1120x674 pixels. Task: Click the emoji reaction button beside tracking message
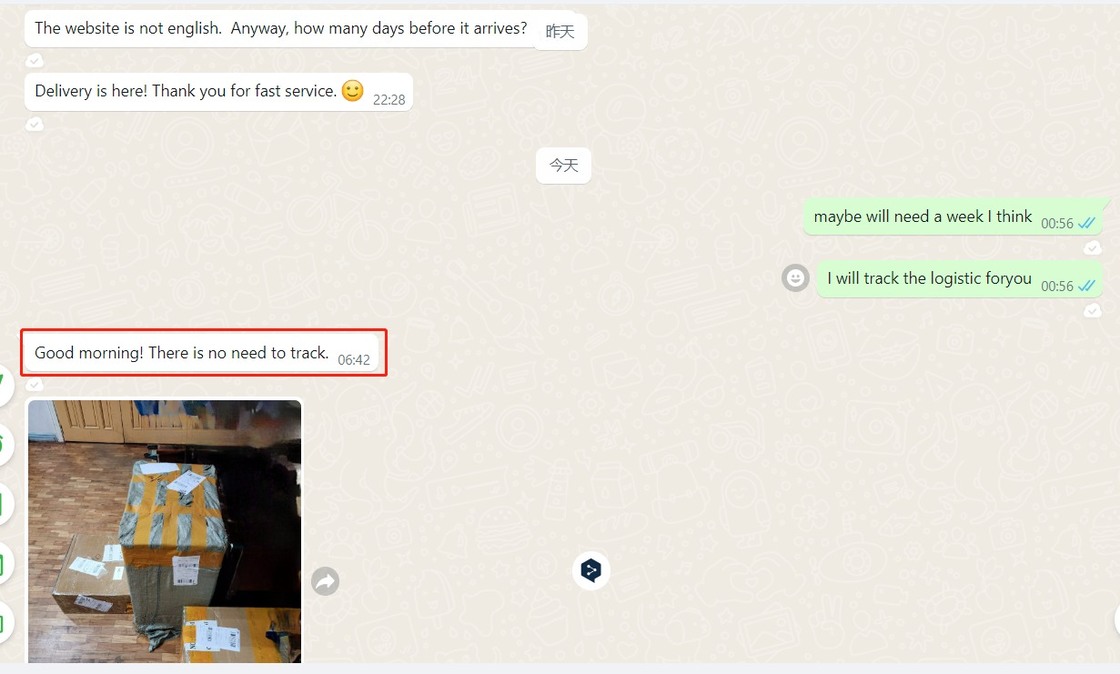[x=796, y=278]
